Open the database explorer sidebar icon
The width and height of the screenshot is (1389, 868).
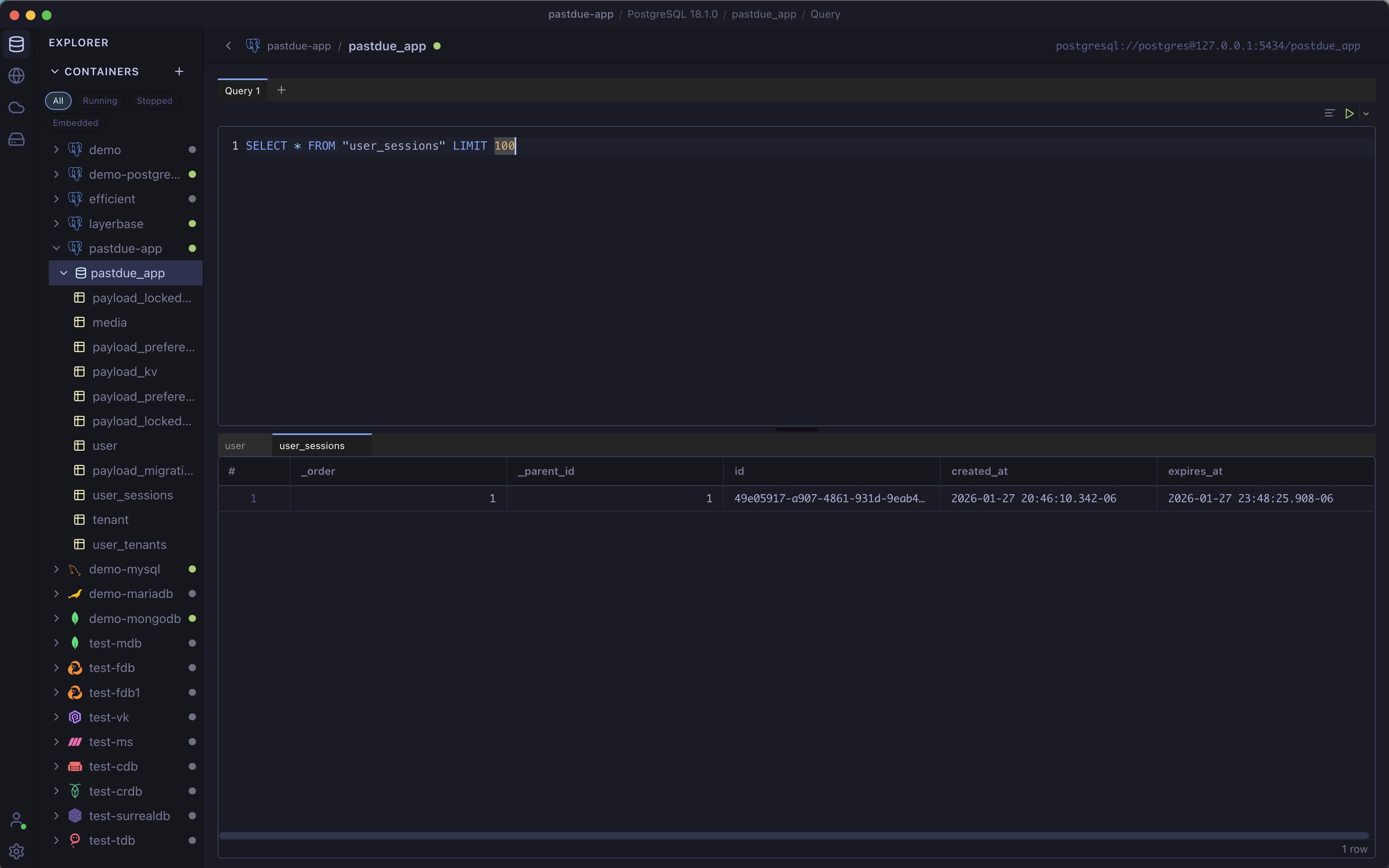point(17,44)
